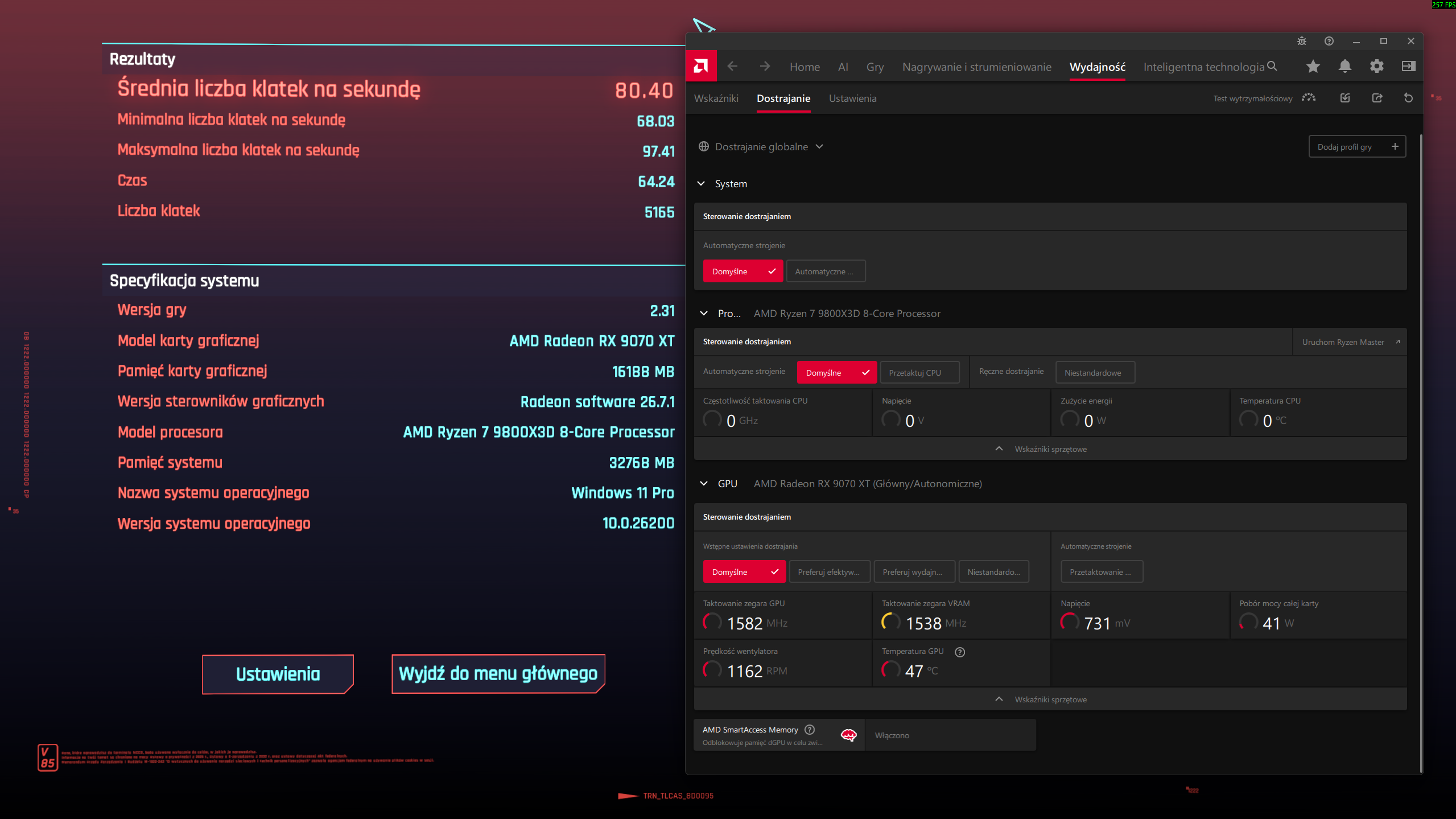Click the export tuning profile icon

[1377, 98]
